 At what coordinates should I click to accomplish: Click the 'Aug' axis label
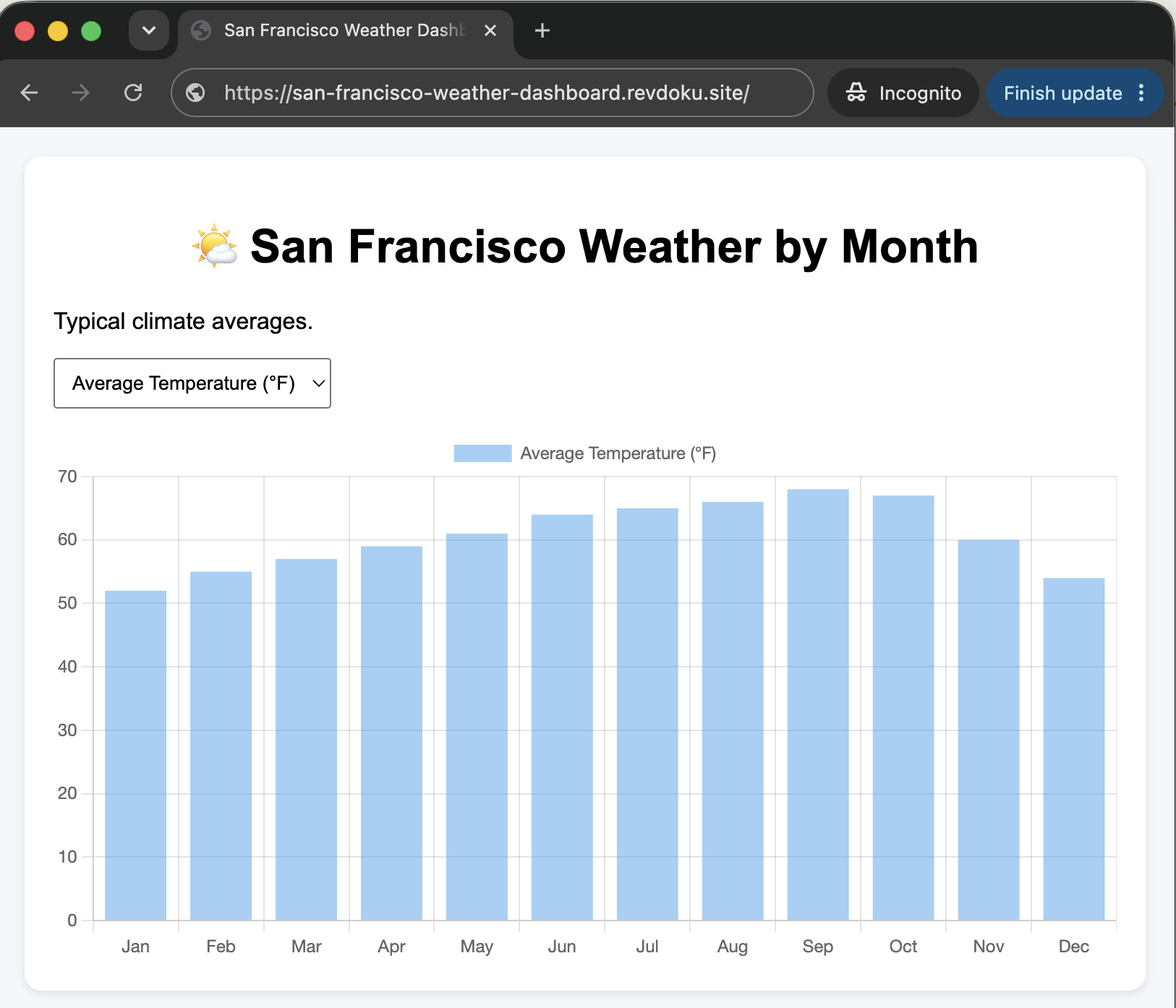coord(733,947)
